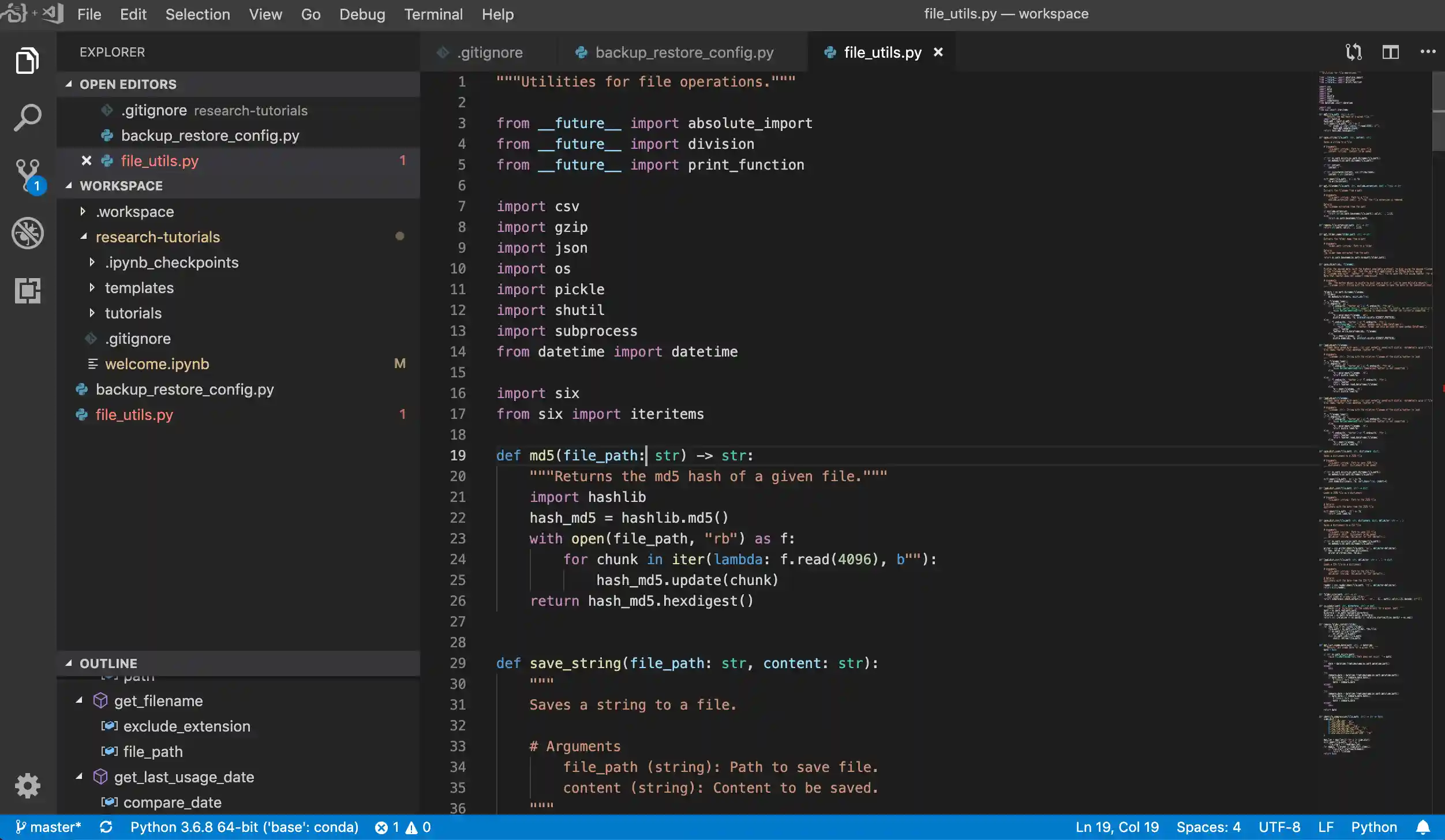Open the notifications bell in status bar
1445x840 pixels.
(x=1423, y=827)
